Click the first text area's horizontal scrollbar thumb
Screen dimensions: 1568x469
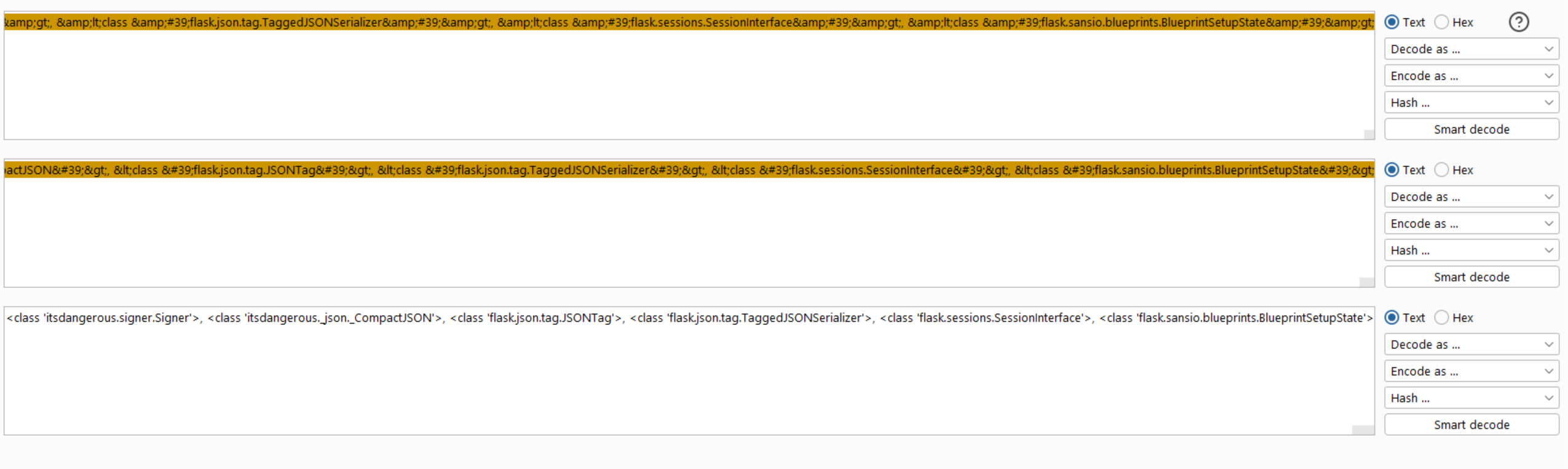click(x=1369, y=135)
